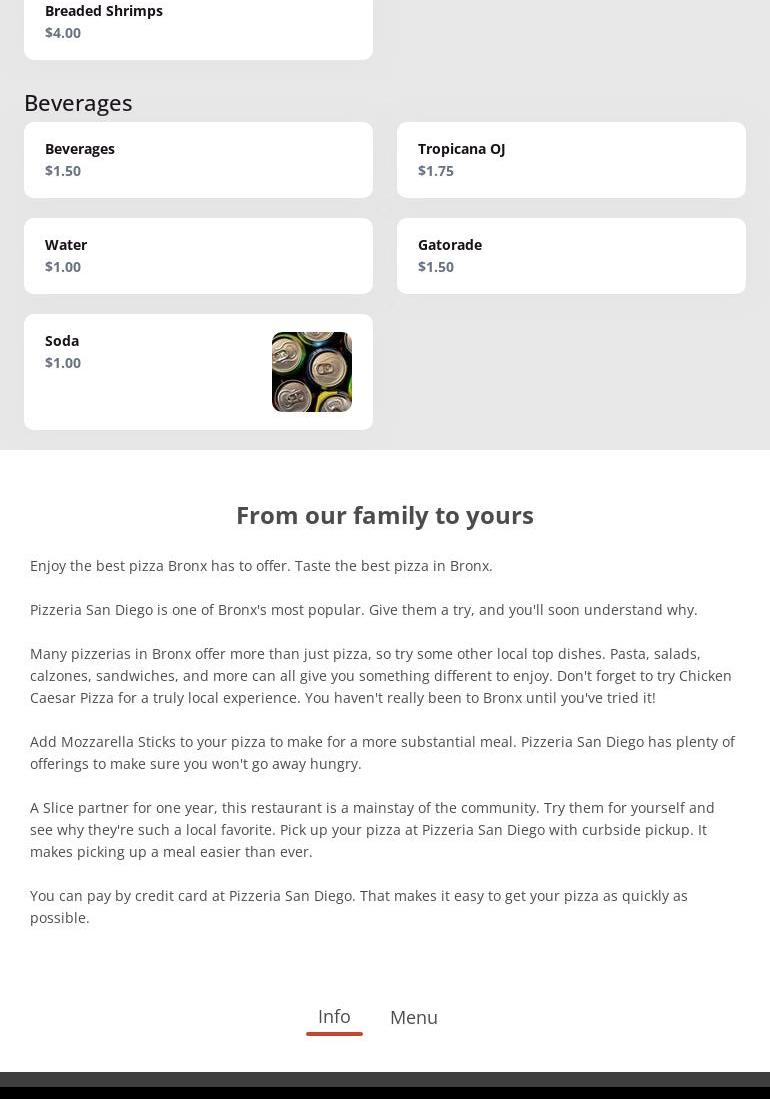Click the Tropicana OJ $1.75 price

[436, 171]
